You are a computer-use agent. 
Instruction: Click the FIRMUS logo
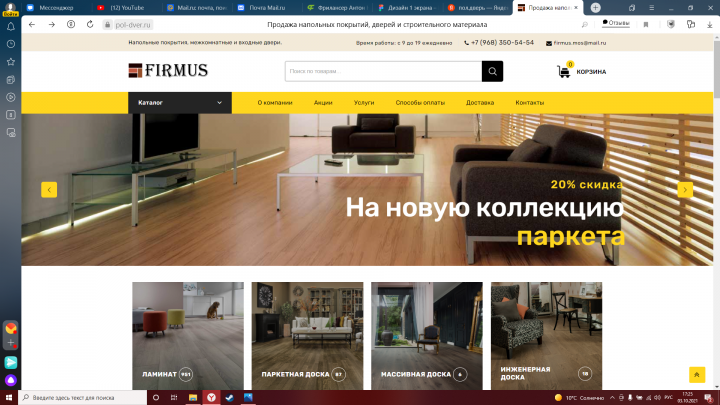[x=168, y=71]
